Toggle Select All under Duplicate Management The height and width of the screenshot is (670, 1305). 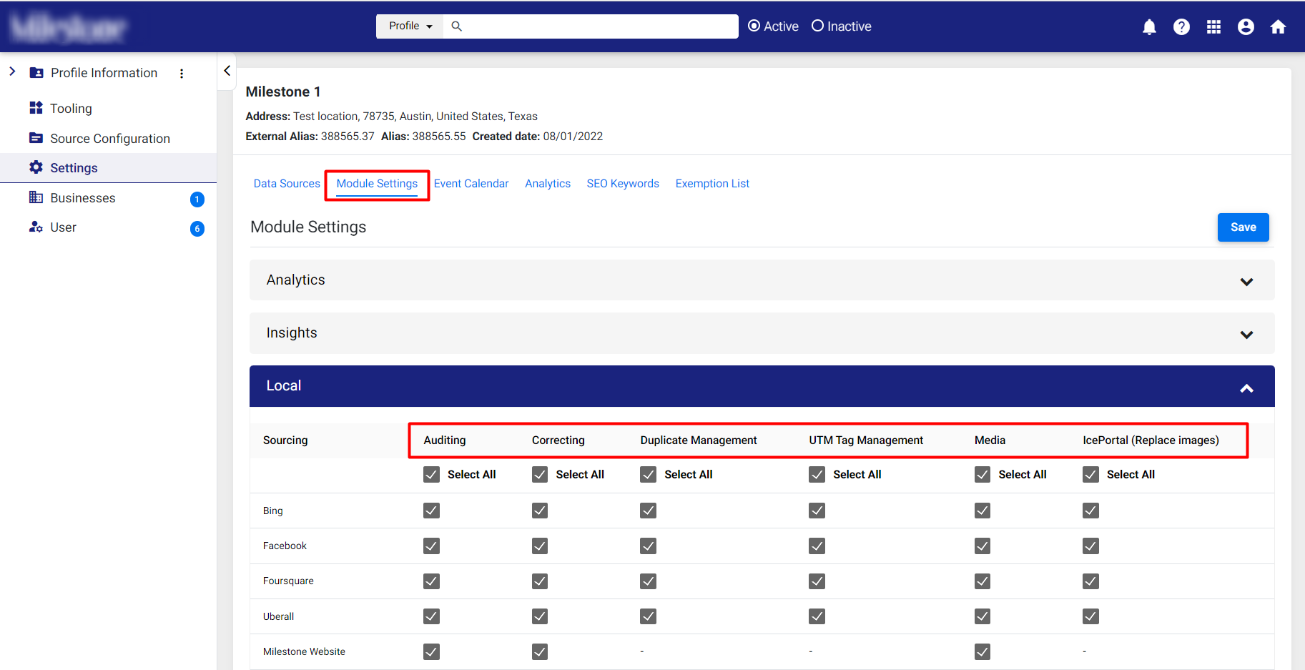pyautogui.click(x=648, y=474)
